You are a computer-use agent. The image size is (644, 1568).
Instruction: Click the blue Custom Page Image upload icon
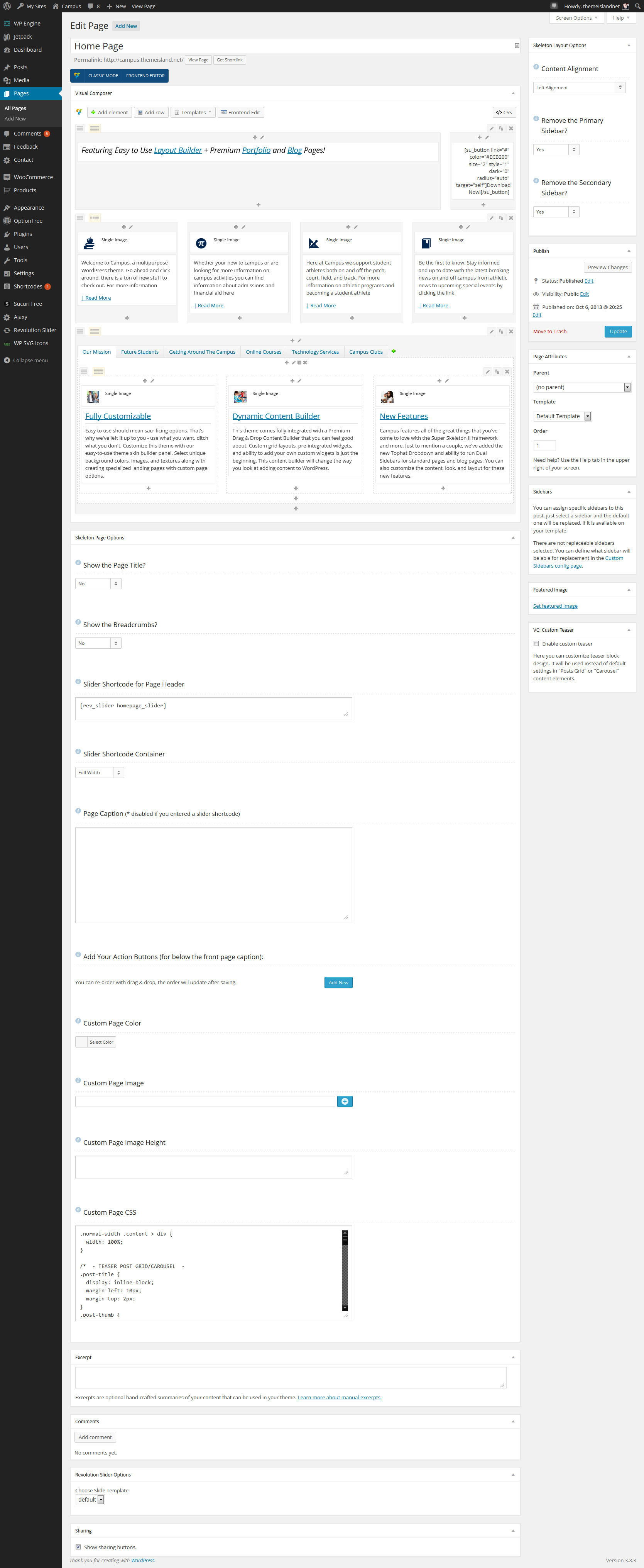[x=344, y=1101]
